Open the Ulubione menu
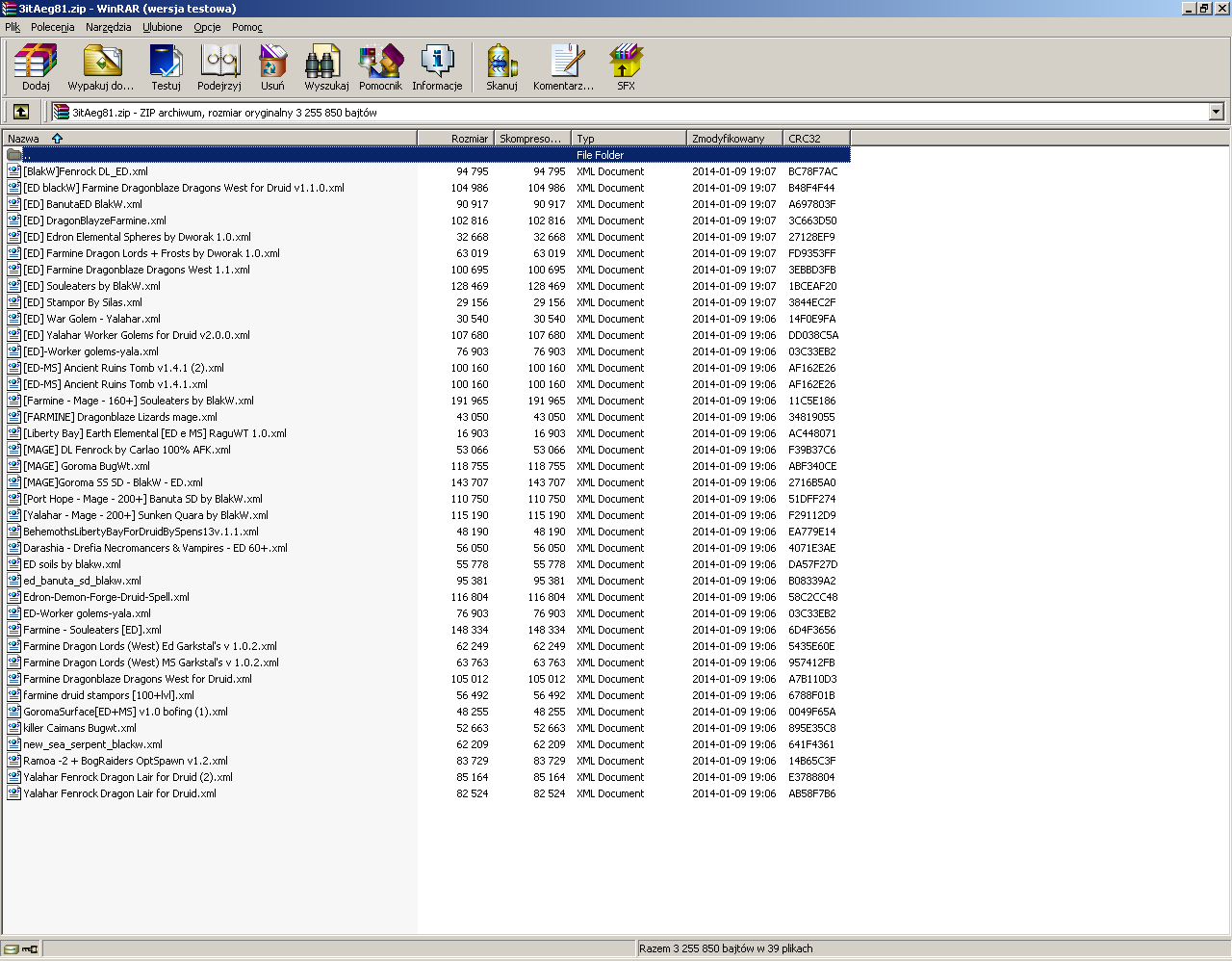The height and width of the screenshot is (961, 1232). point(163,27)
